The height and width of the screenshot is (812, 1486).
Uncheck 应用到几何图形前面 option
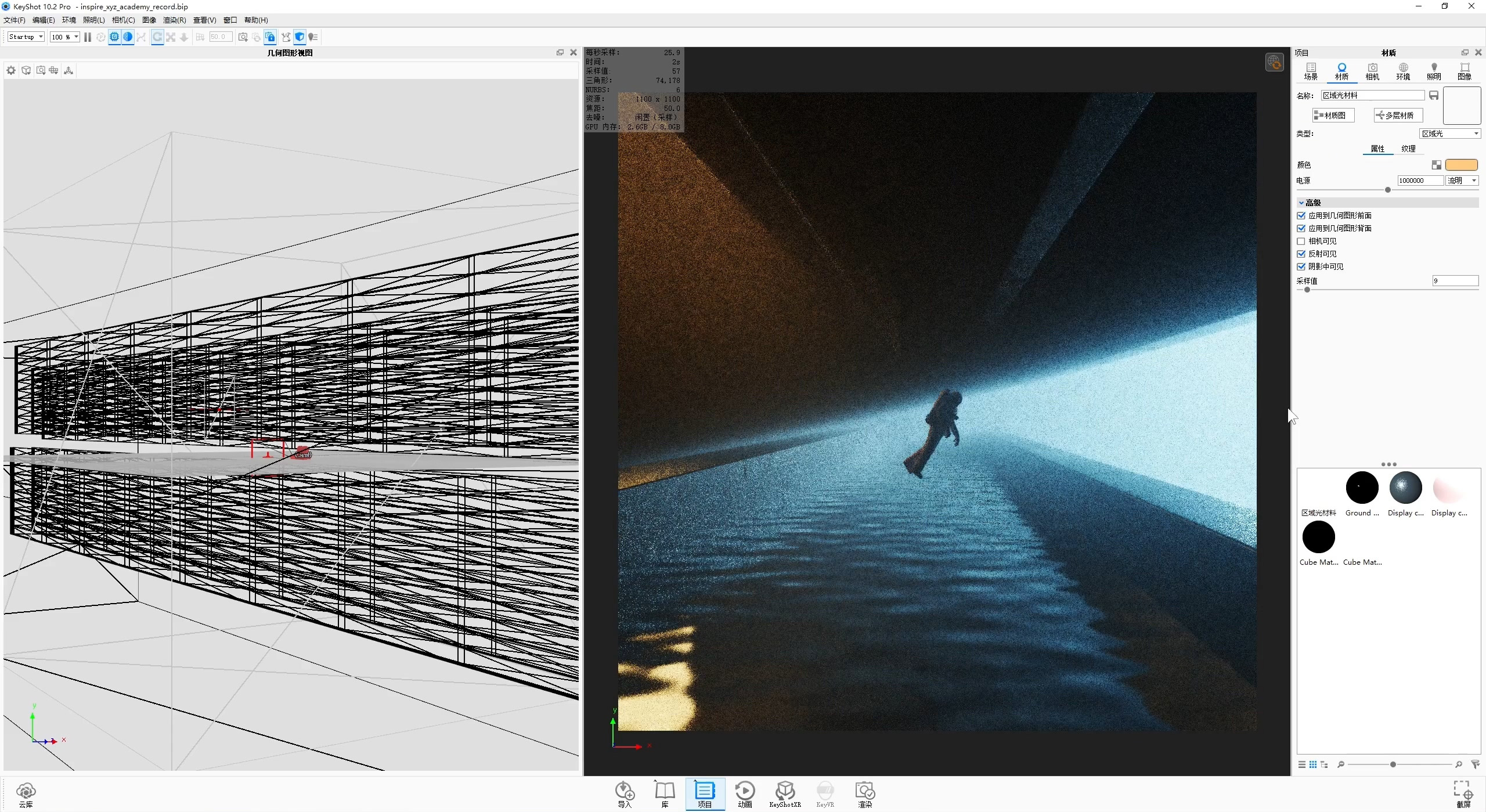[x=1300, y=215]
